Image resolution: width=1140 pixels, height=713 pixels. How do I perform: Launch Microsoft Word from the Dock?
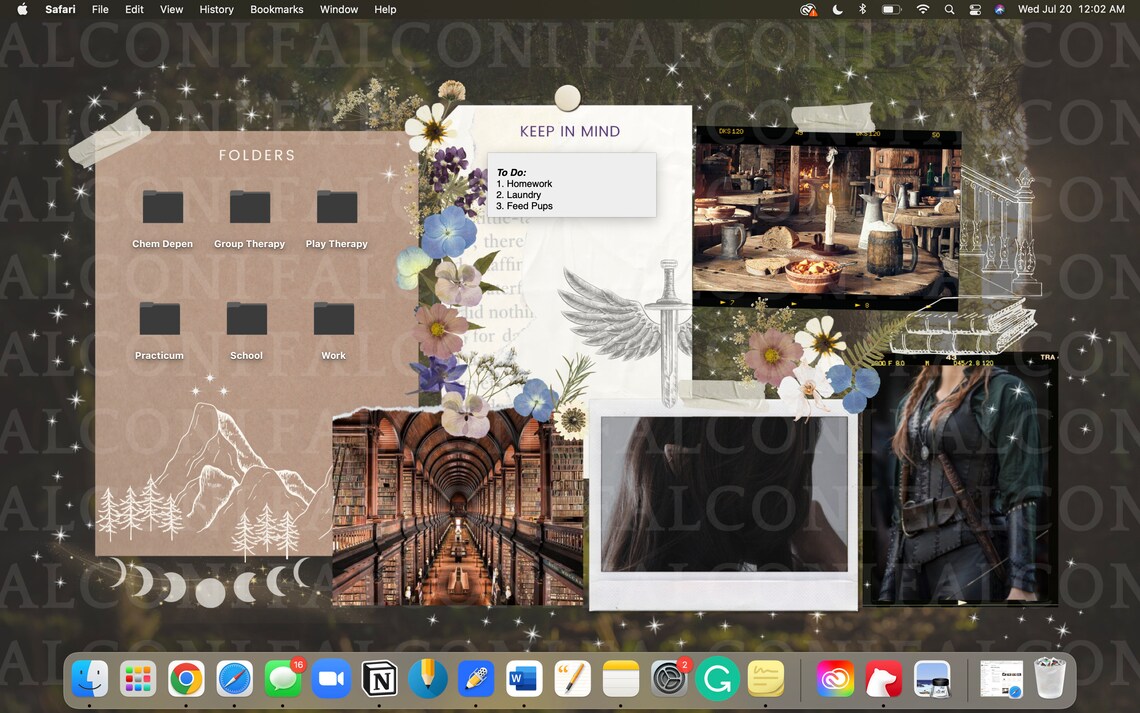tap(522, 678)
